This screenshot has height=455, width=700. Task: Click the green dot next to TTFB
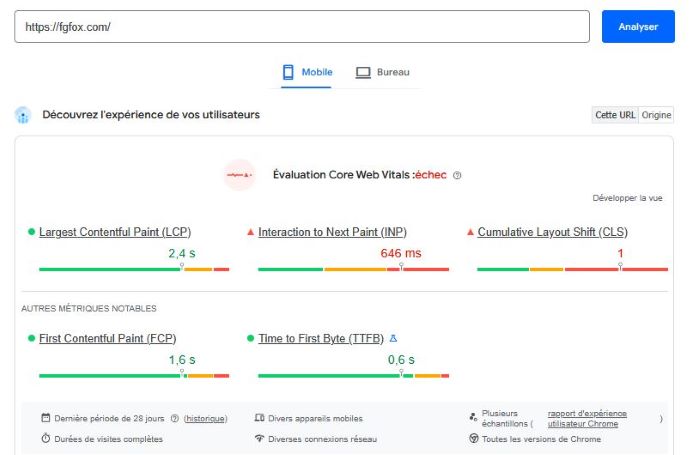click(250, 338)
